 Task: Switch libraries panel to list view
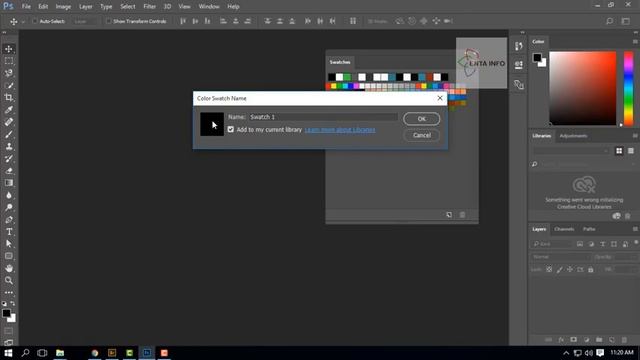[x=631, y=151]
